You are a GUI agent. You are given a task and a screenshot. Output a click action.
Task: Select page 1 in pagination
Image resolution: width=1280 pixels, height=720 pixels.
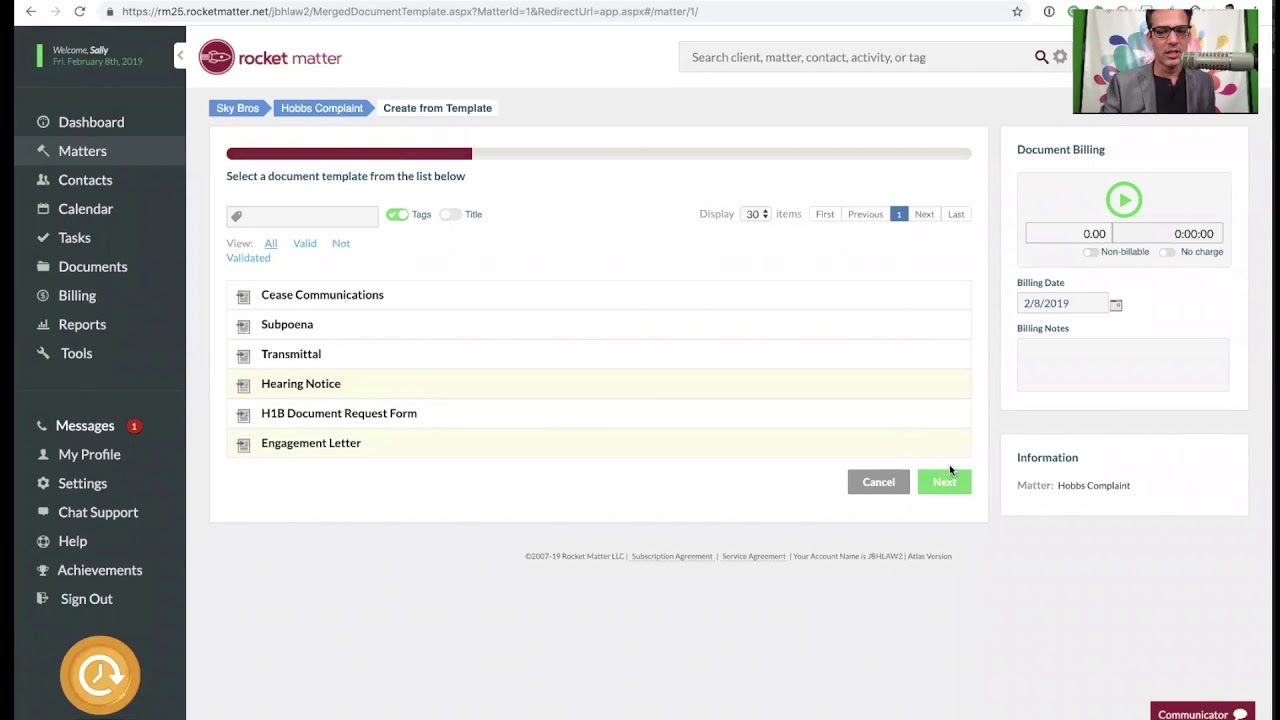point(899,214)
